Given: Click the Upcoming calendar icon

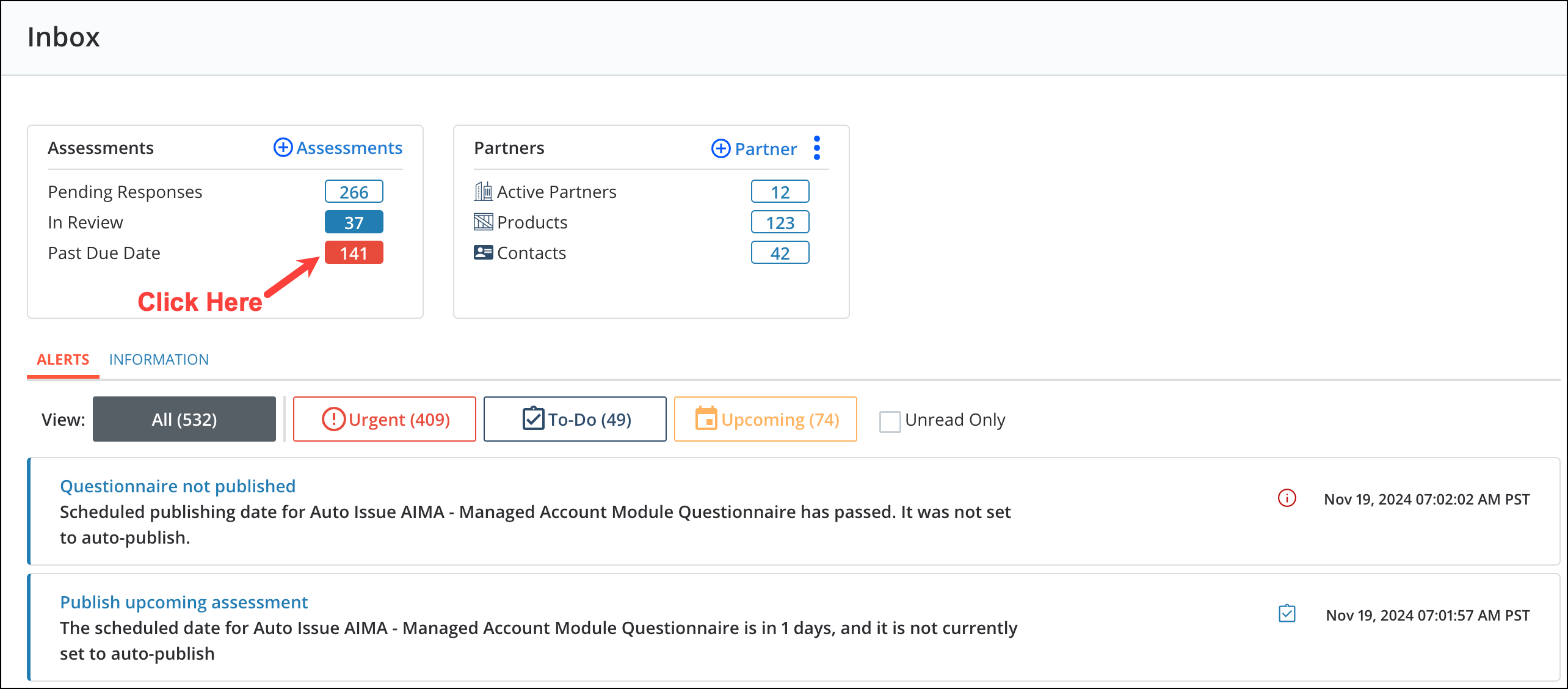Looking at the screenshot, I should pyautogui.click(x=705, y=419).
